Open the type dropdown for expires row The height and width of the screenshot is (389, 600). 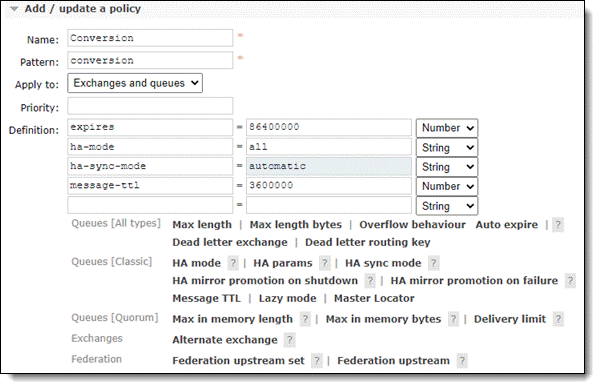447,128
